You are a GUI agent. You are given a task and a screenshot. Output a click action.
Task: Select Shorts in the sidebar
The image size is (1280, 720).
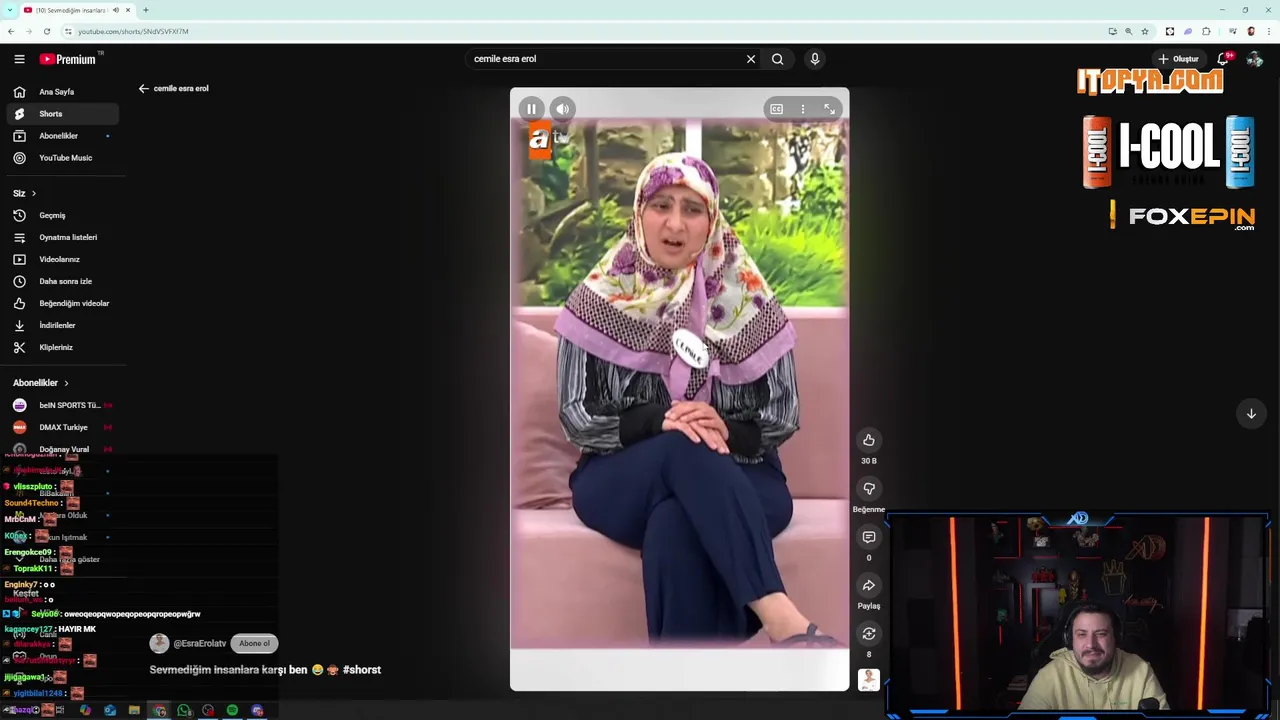tap(63, 114)
